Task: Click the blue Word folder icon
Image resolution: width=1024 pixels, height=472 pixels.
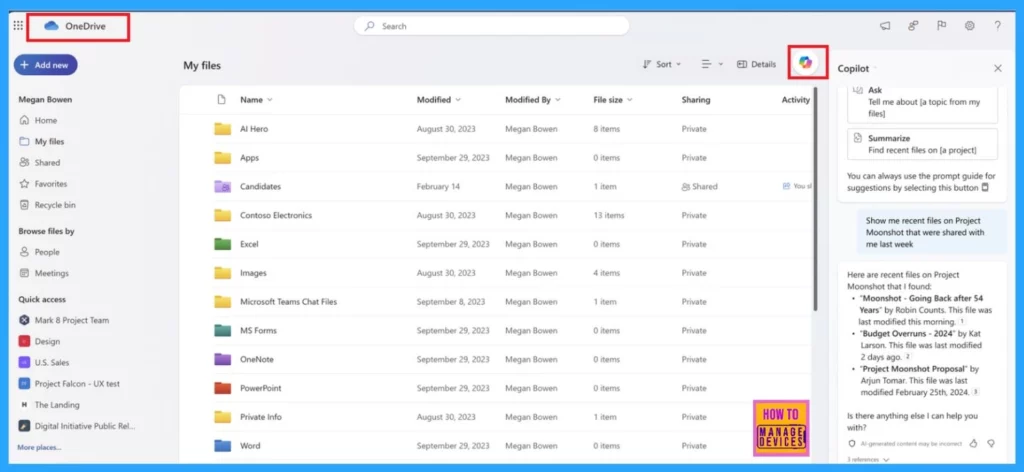Action: [223, 446]
